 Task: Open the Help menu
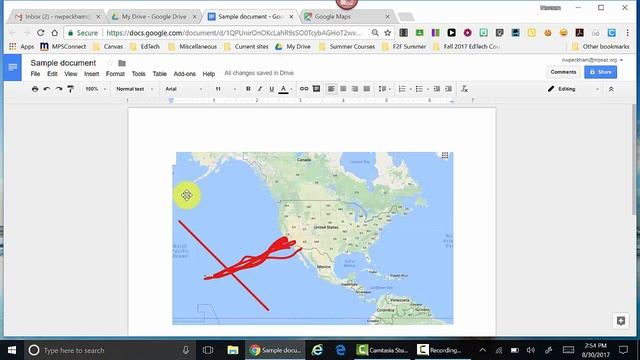click(x=209, y=74)
